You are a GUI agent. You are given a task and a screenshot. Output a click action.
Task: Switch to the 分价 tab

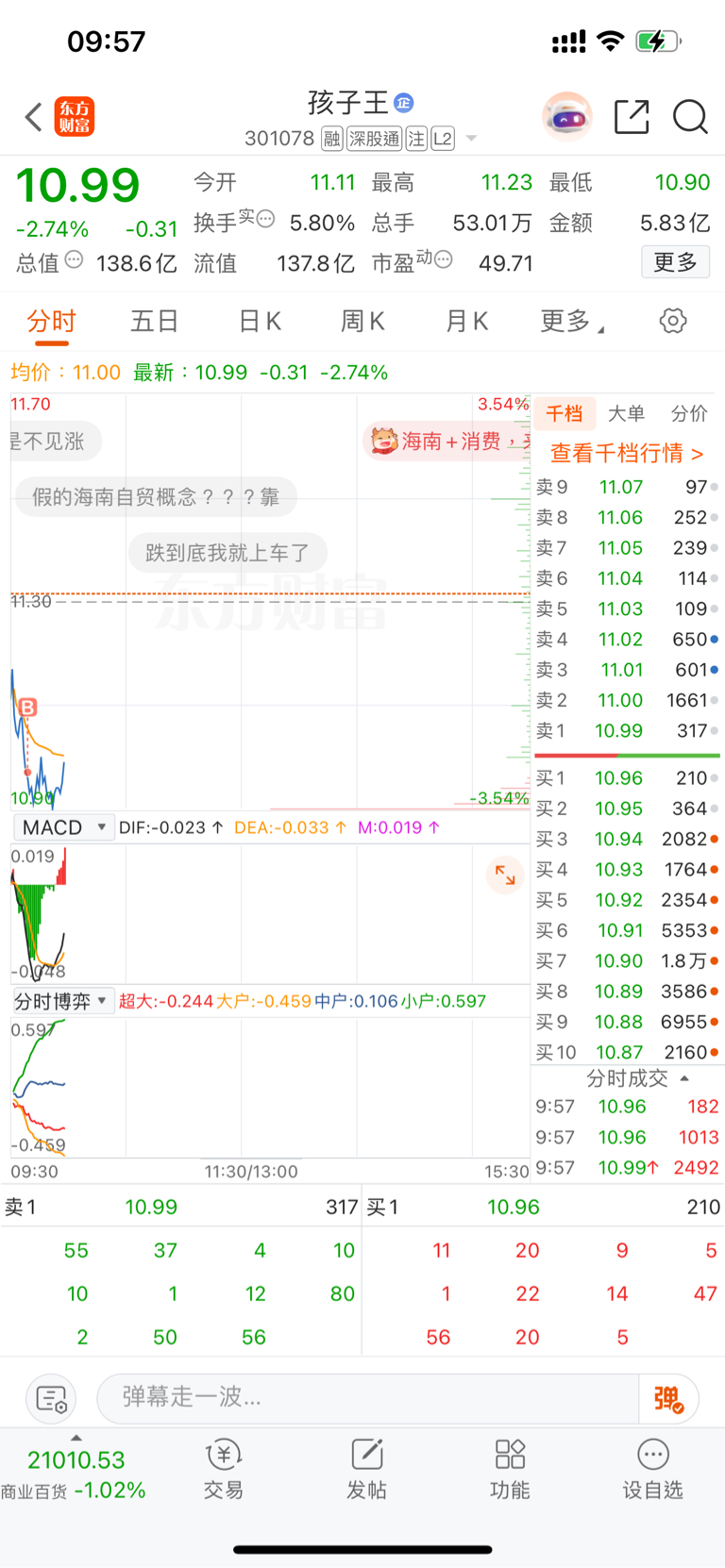pos(689,413)
